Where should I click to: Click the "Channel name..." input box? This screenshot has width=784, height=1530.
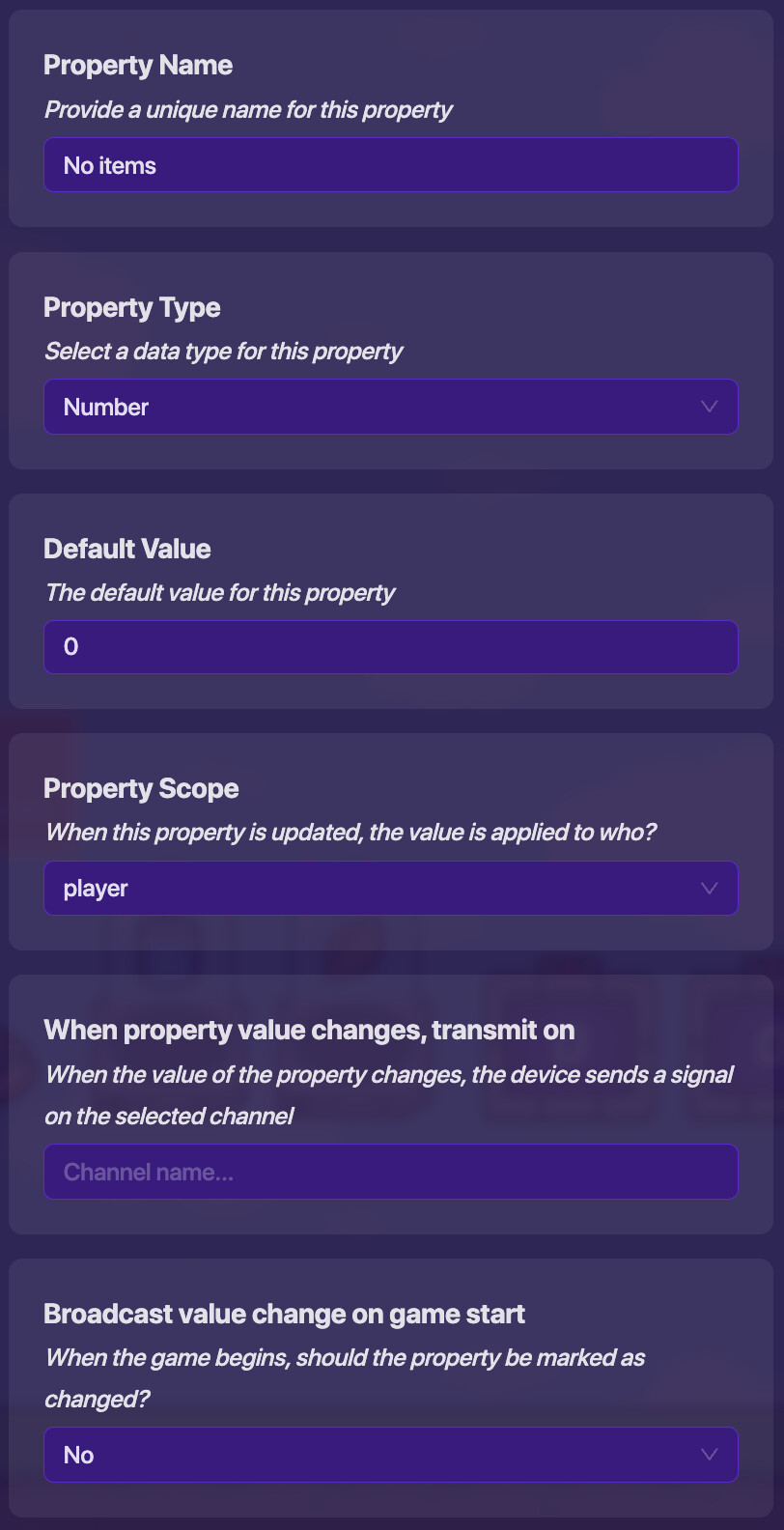pyautogui.click(x=390, y=1172)
